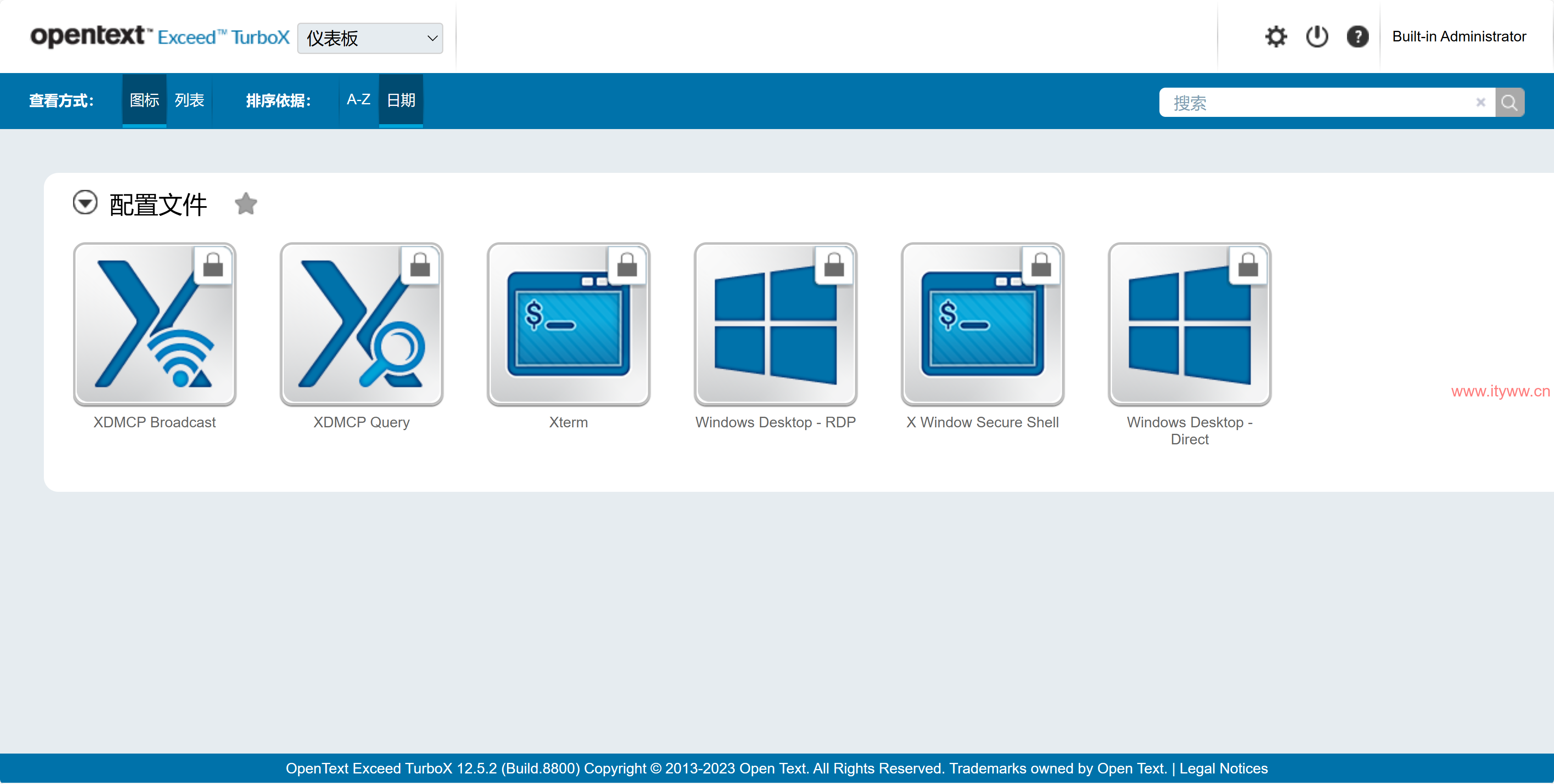The height and width of the screenshot is (784, 1554).
Task: Click the 配置文件 section heading
Action: (158, 205)
